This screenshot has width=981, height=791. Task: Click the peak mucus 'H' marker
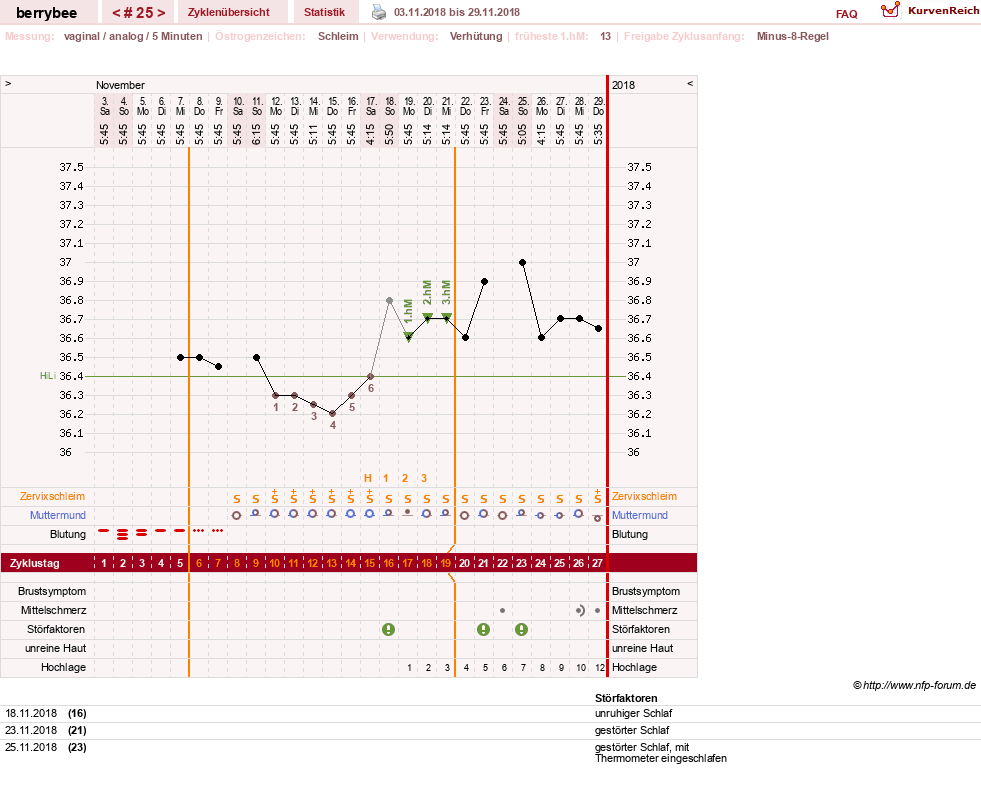point(368,478)
